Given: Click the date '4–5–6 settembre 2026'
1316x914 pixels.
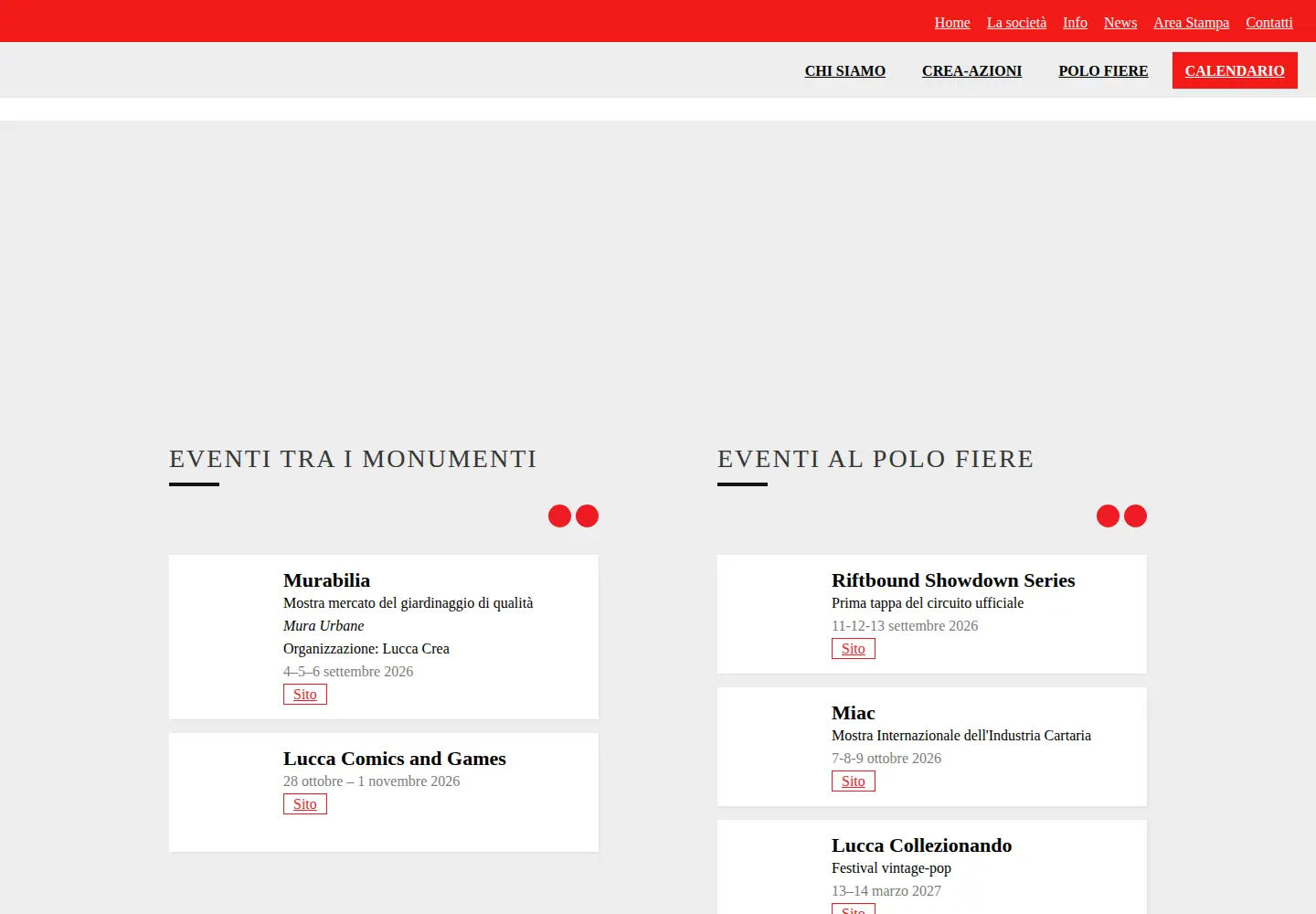Looking at the screenshot, I should (x=348, y=672).
